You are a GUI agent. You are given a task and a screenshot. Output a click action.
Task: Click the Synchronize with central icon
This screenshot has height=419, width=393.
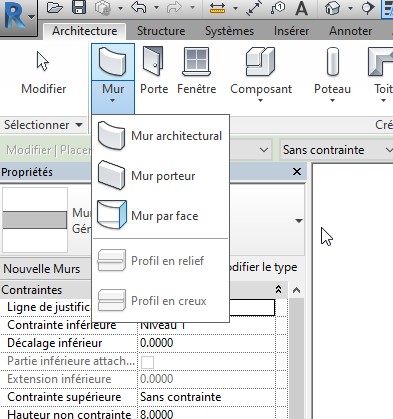coord(103,8)
